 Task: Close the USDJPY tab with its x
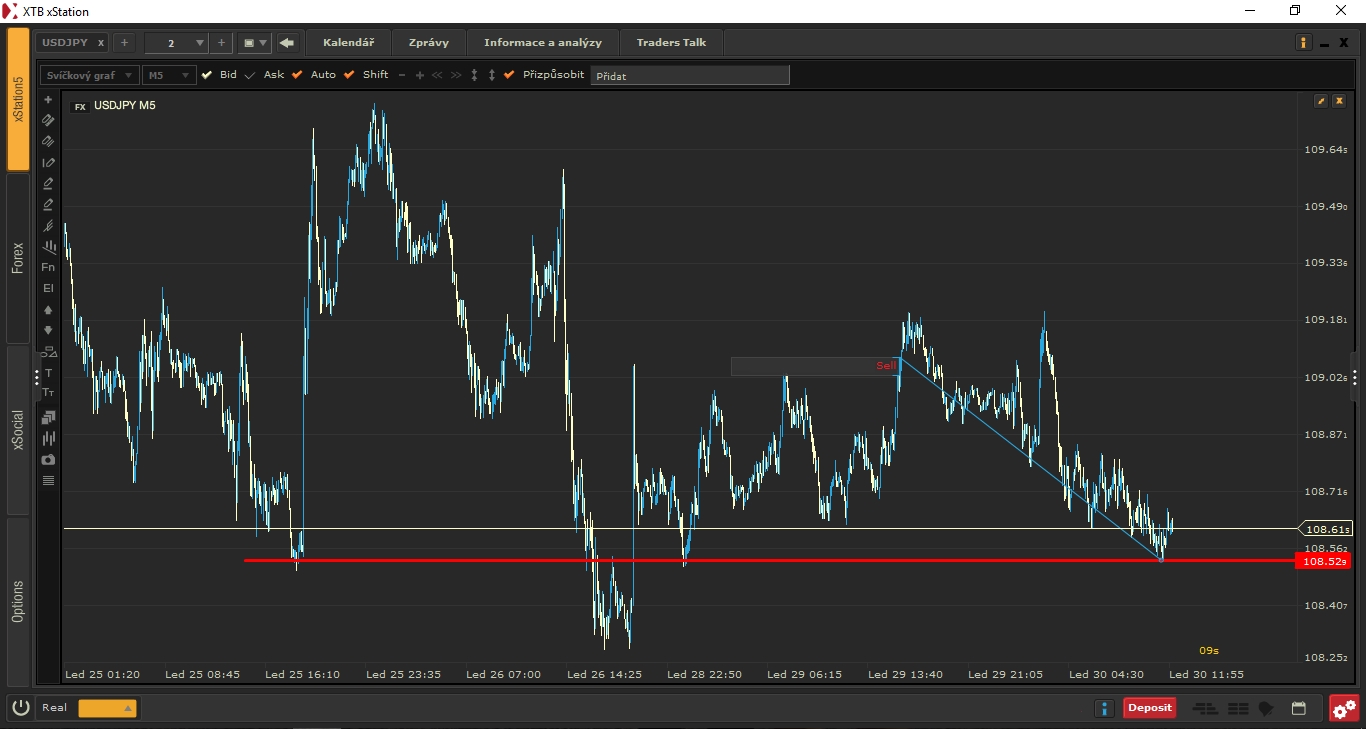[x=101, y=43]
